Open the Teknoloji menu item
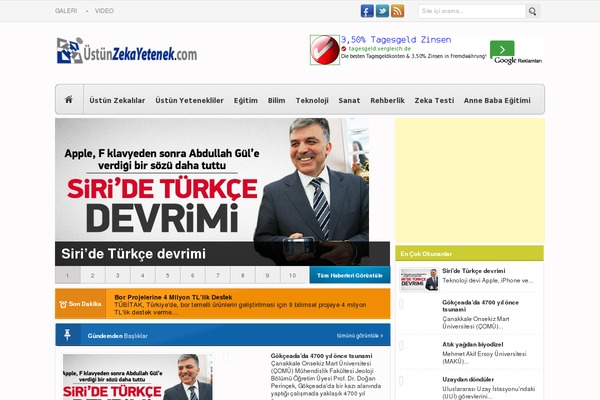Image resolution: width=600 pixels, height=400 pixels. coord(312,100)
